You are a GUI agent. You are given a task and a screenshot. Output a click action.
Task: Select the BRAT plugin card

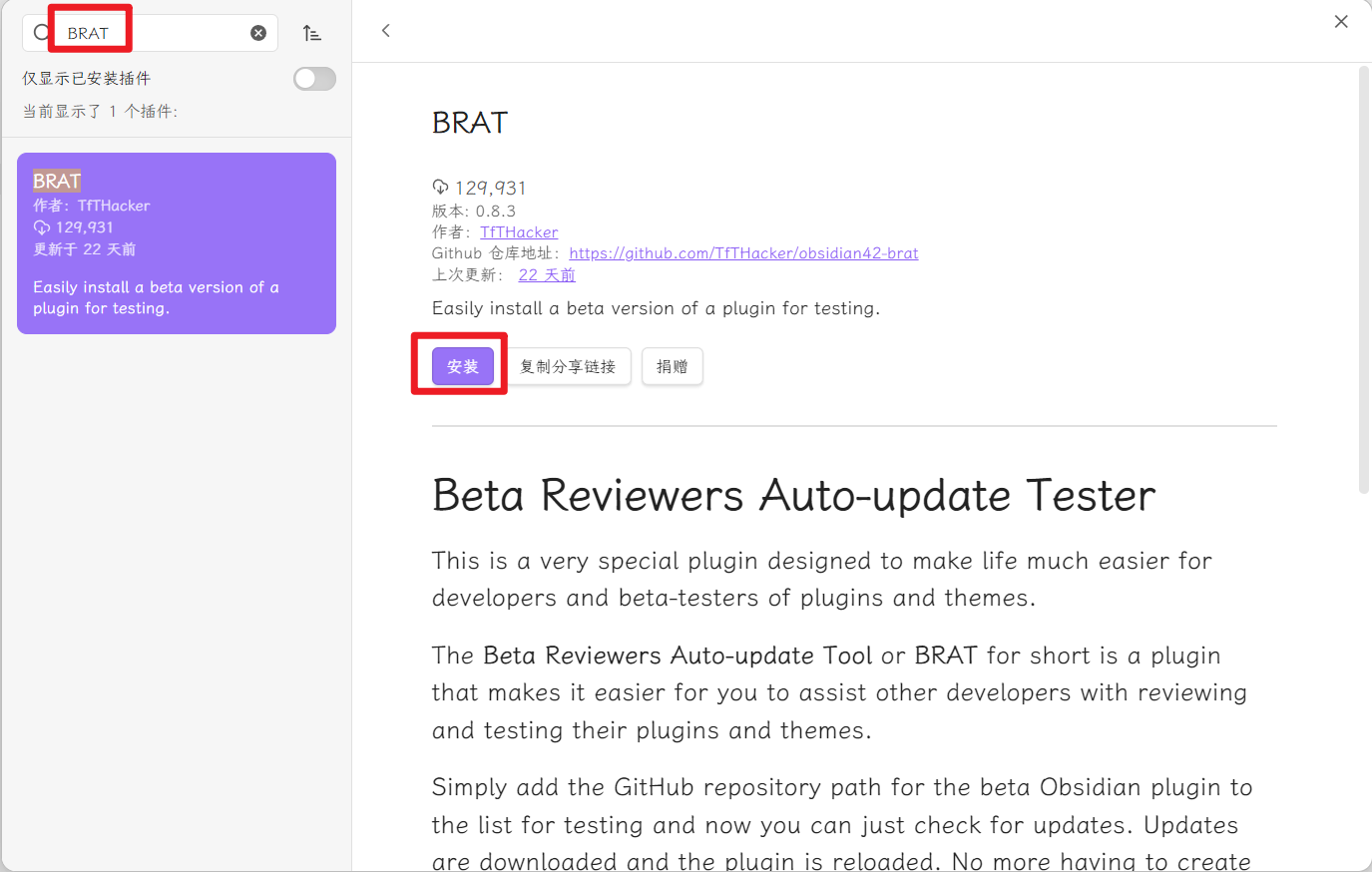pos(177,243)
